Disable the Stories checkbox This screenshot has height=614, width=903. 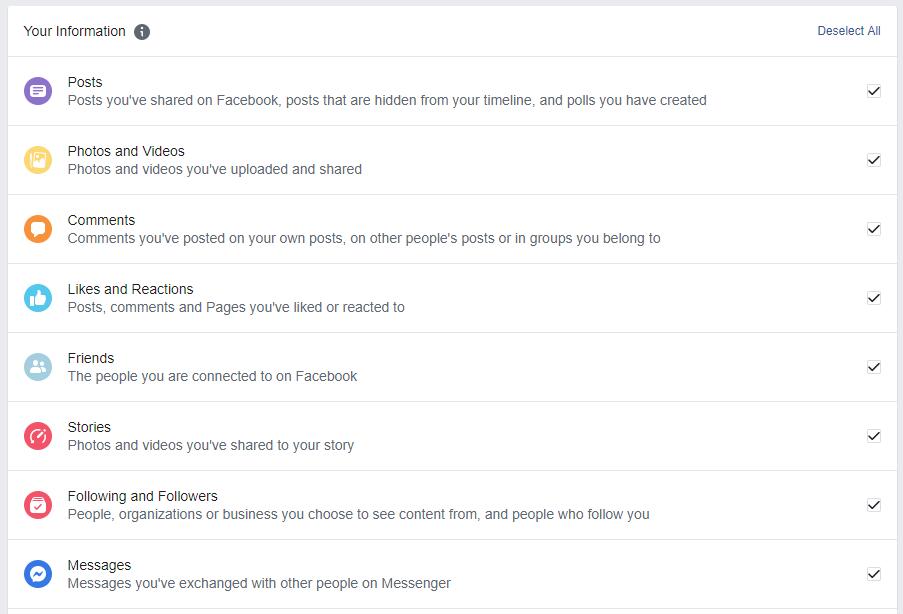click(x=874, y=436)
